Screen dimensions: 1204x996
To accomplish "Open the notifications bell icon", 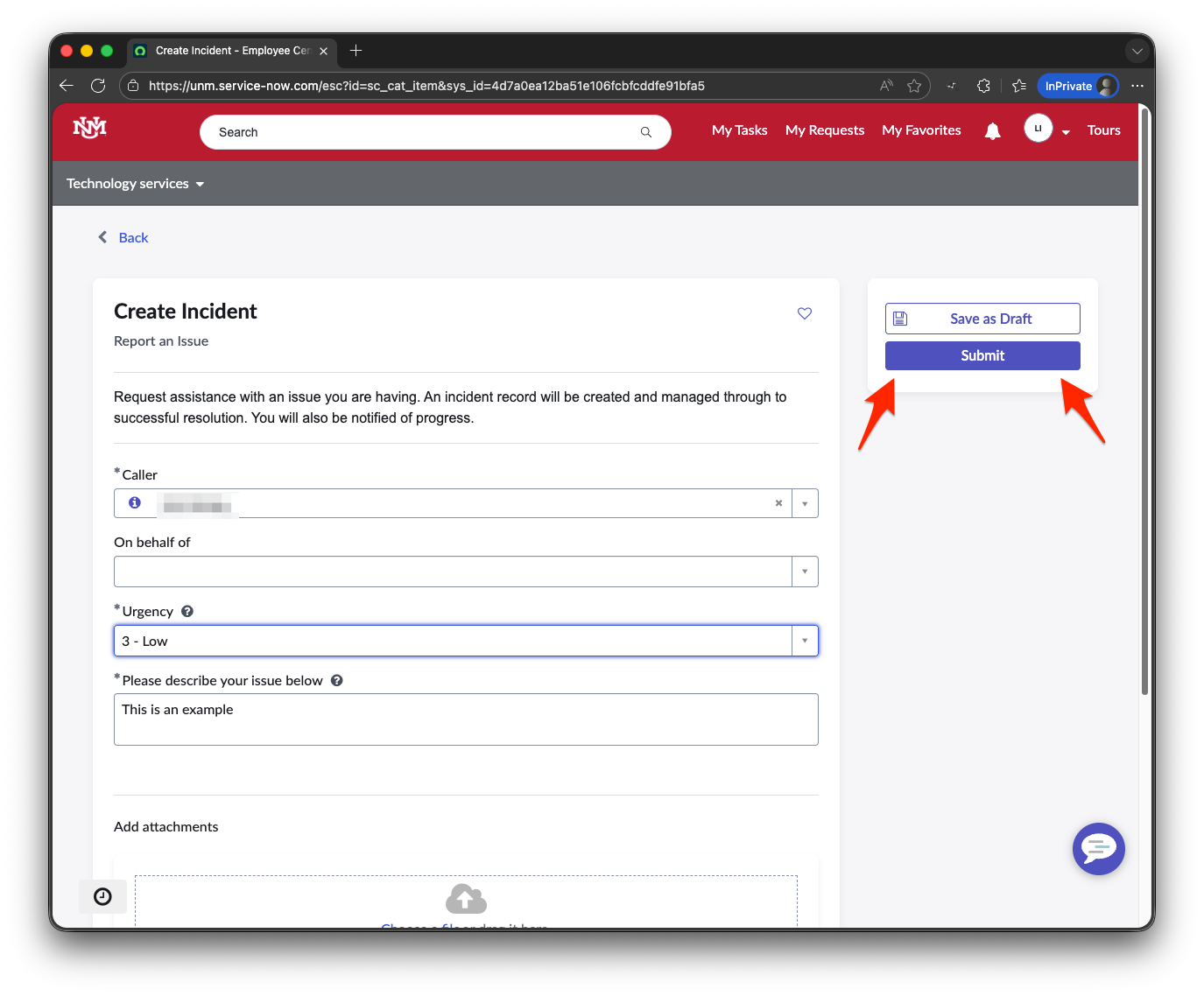I will pos(992,130).
